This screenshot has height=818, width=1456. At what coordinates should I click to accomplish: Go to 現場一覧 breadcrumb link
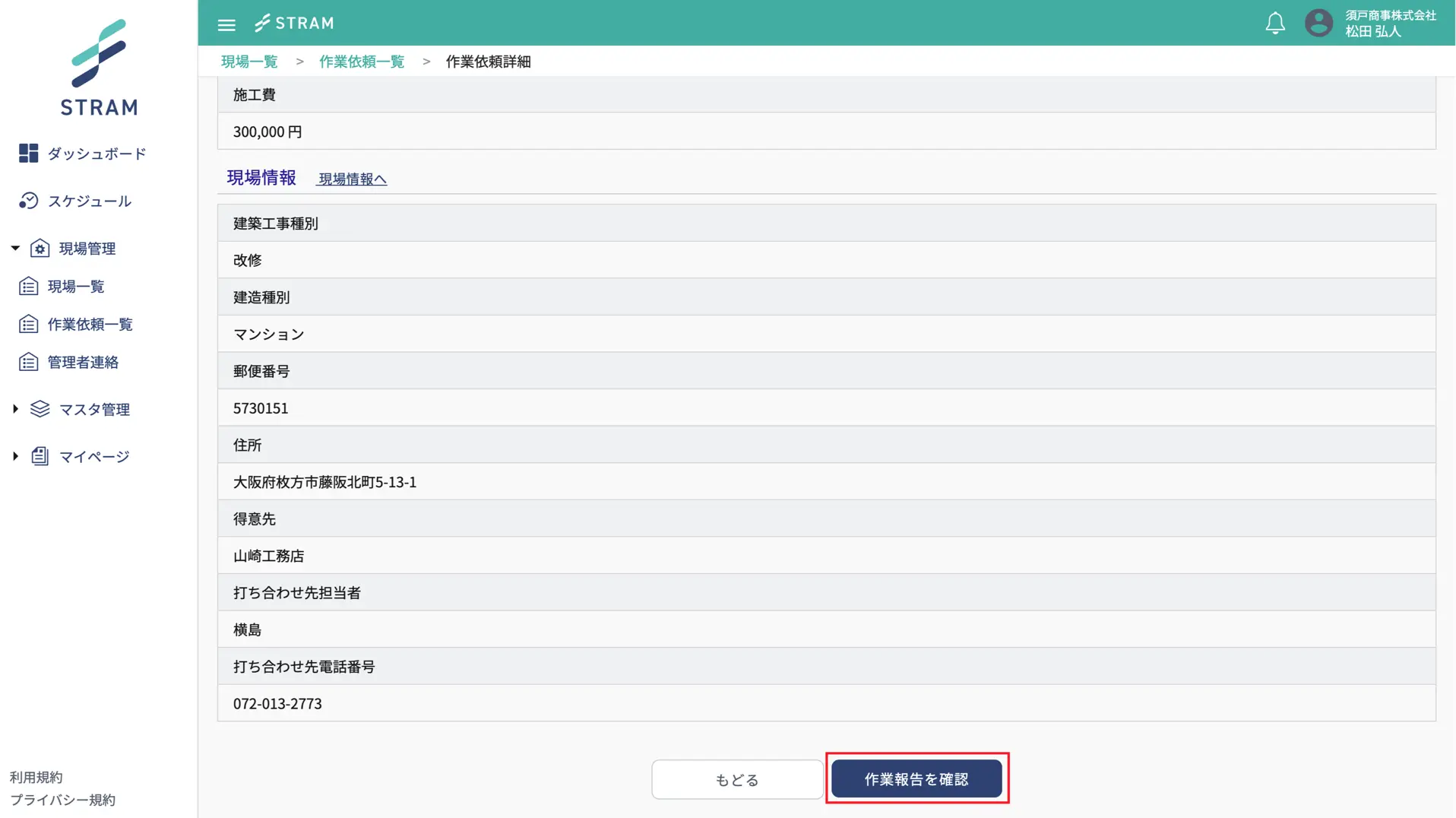pos(249,62)
